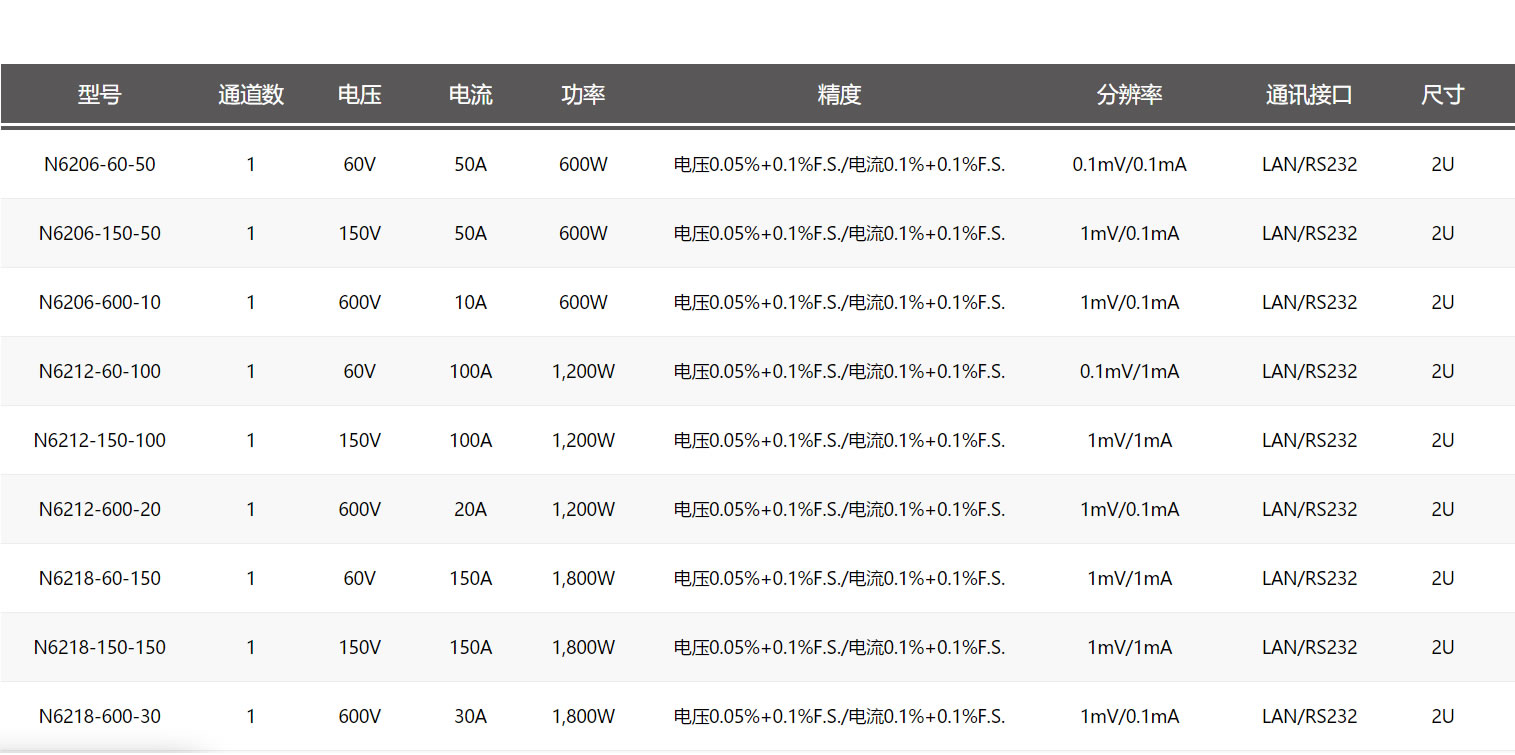This screenshot has height=755, width=1515.
Task: Select model N6206-60-50
Action: coord(100,164)
